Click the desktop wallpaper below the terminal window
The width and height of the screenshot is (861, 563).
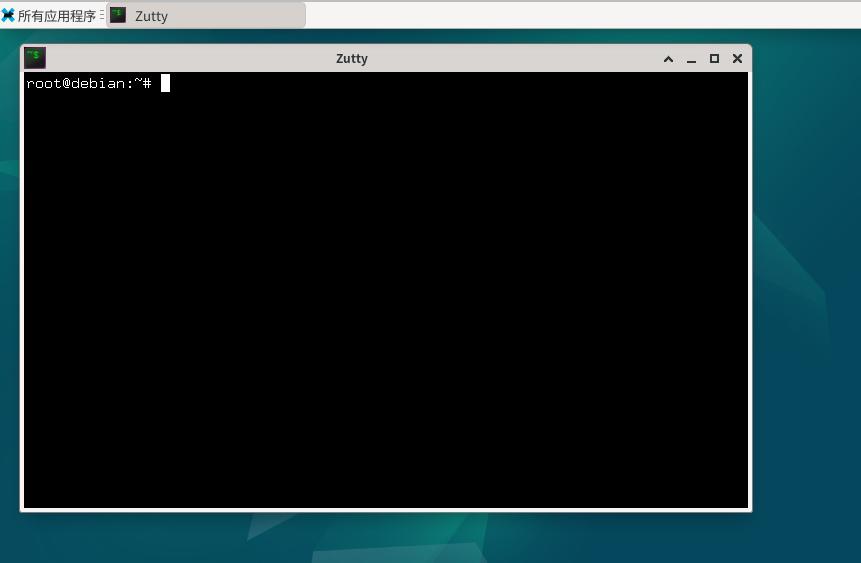coord(384,538)
